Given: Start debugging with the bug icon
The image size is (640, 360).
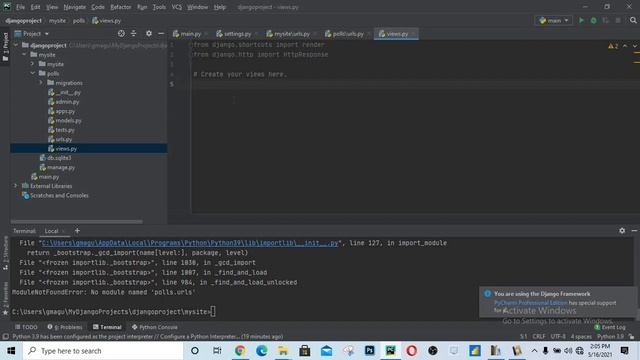Looking at the screenshot, I should click(x=593, y=20).
